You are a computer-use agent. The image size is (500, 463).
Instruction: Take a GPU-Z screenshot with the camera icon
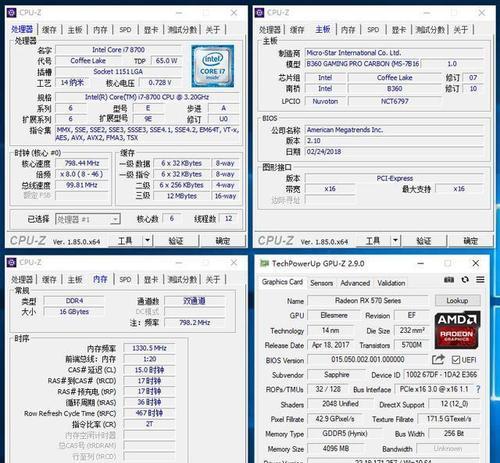tap(449, 279)
